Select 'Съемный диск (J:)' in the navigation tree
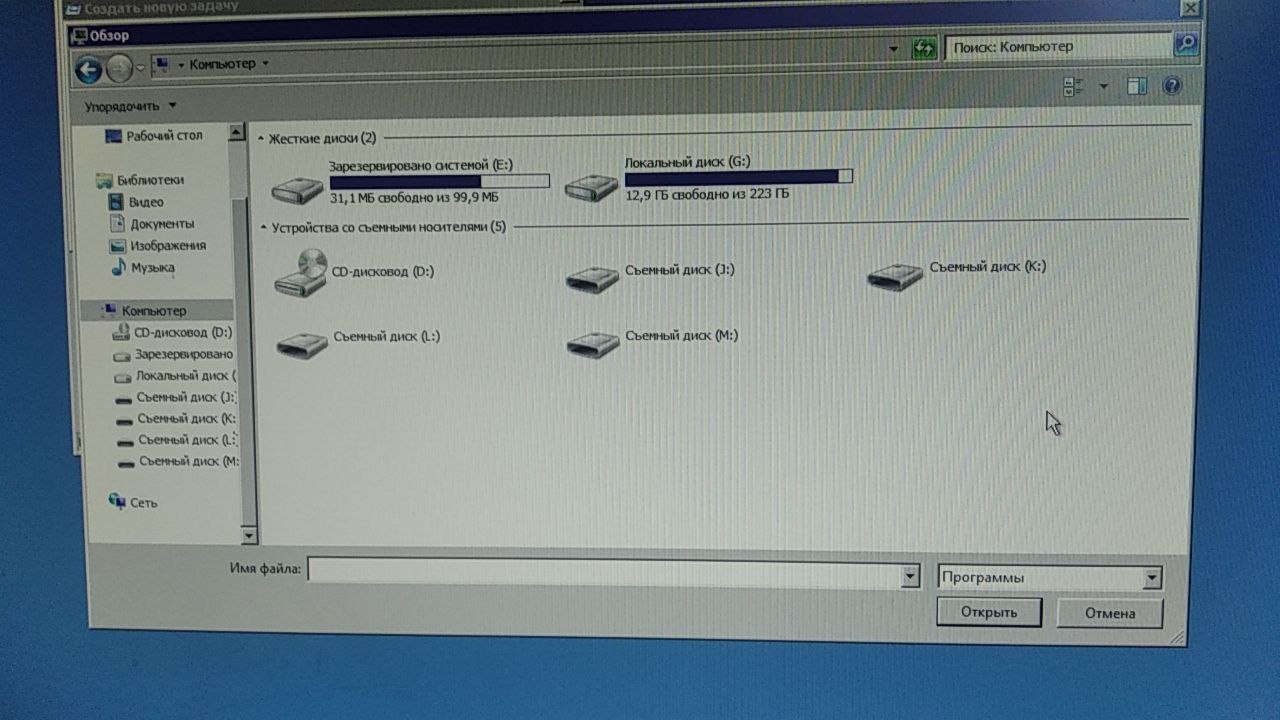1280x720 pixels. pyautogui.click(x=176, y=397)
